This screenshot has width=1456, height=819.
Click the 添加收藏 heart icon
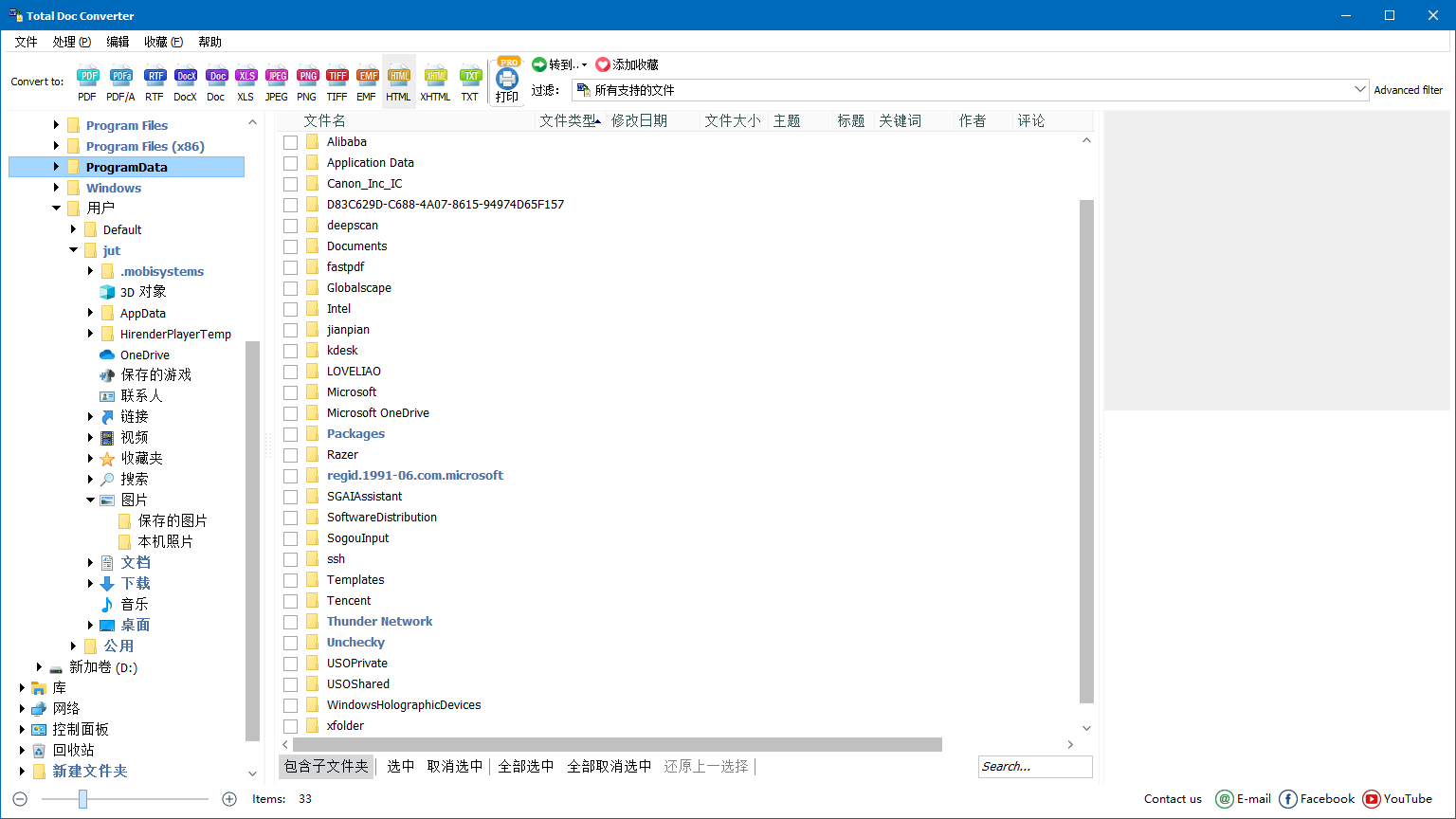[x=603, y=64]
